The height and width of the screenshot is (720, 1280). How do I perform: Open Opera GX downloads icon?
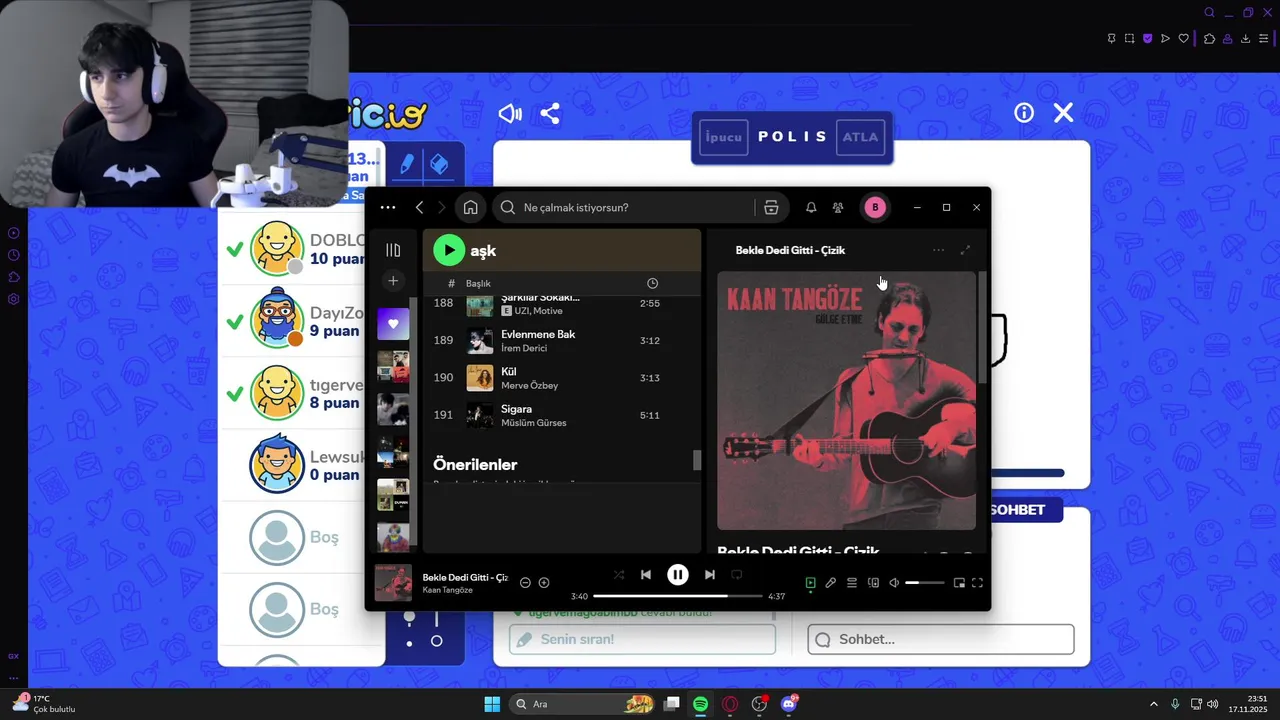tap(1245, 39)
